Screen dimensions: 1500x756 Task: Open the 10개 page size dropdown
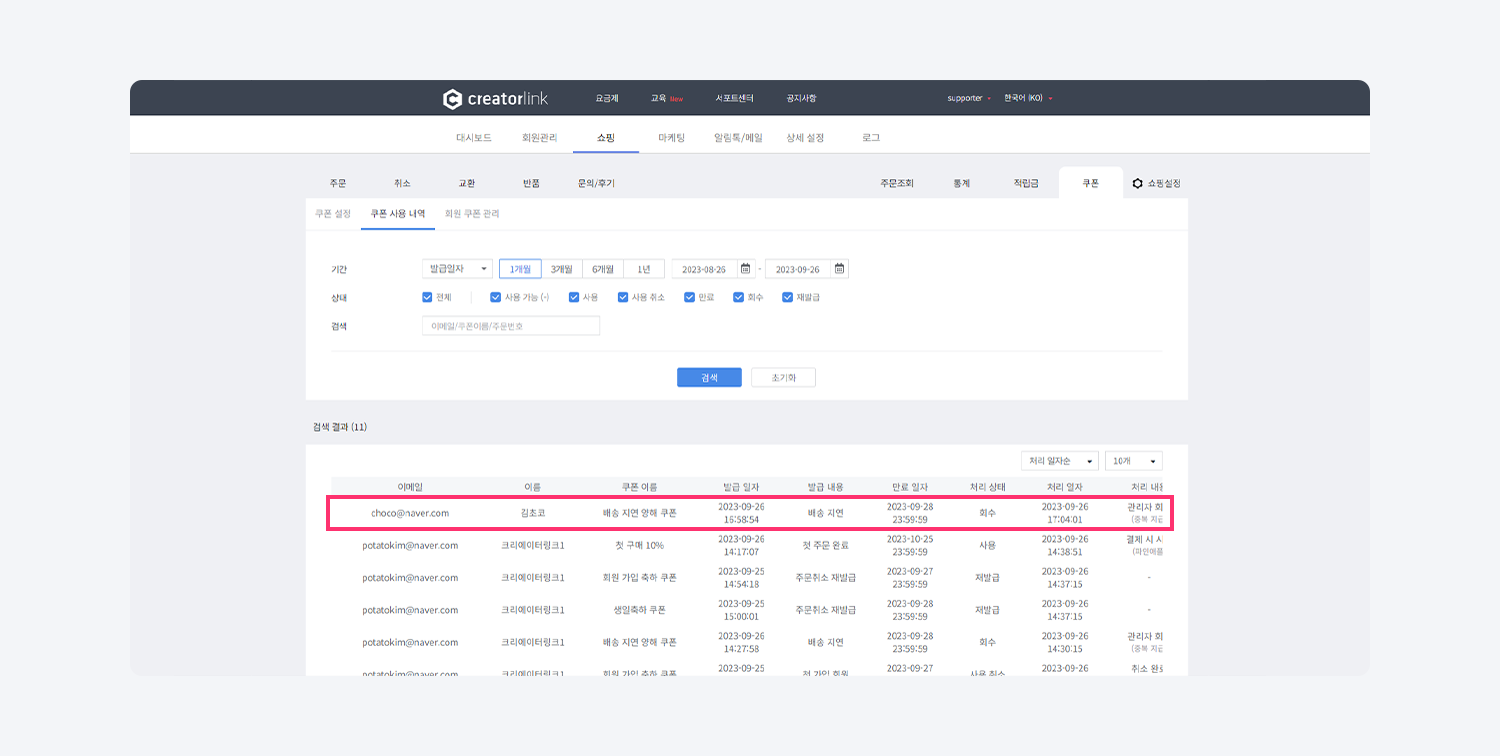[1133, 461]
